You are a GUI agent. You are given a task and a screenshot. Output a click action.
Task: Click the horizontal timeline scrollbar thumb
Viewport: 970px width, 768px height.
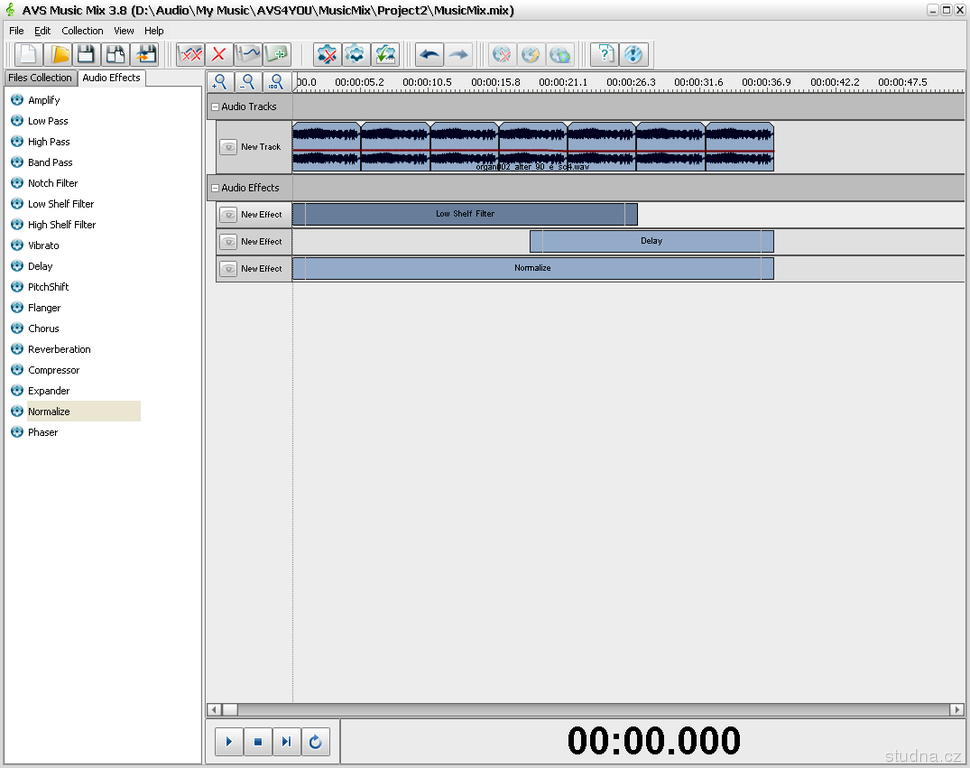coord(229,709)
